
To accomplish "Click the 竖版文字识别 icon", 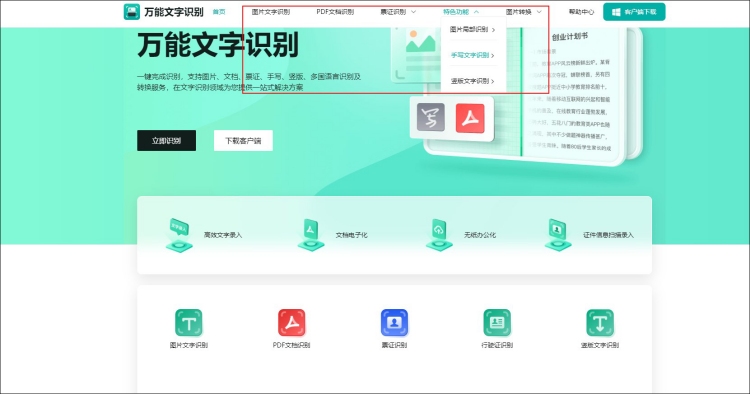I will pos(600,323).
